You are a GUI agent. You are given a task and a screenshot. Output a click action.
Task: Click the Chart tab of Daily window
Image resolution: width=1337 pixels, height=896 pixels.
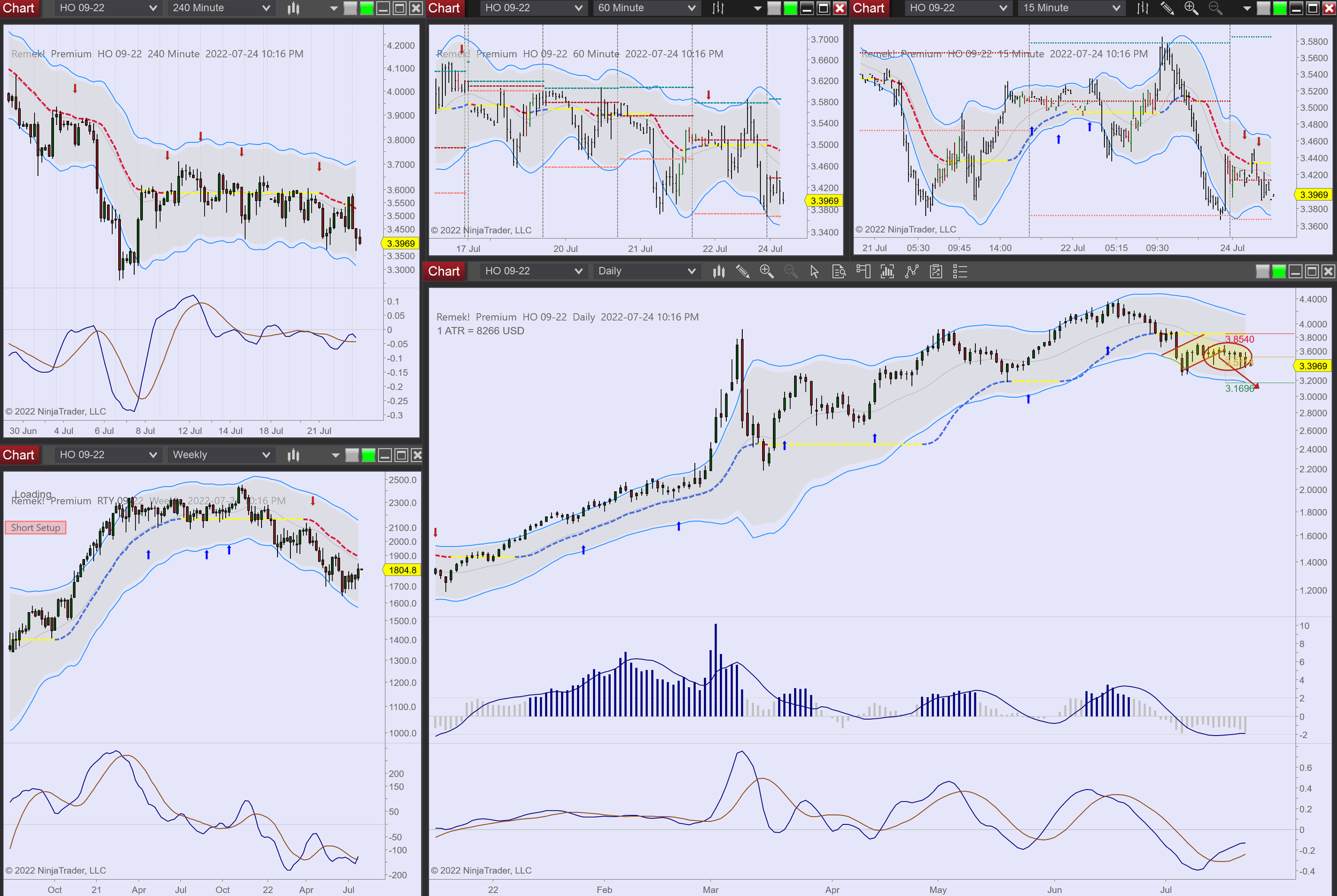443,272
